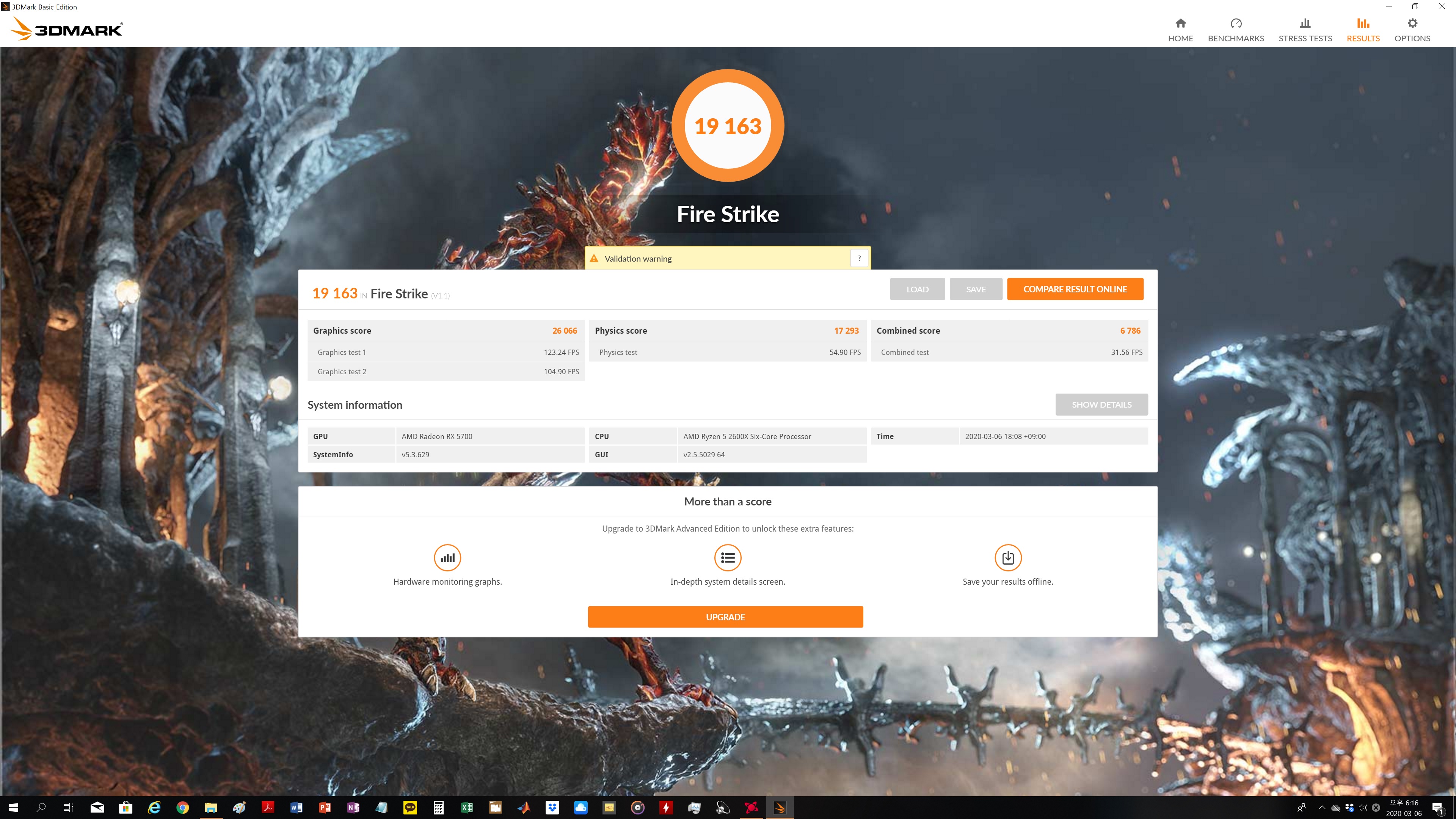Viewport: 1456px width, 819px height.
Task: Click the validation warning question mark
Action: 859,258
